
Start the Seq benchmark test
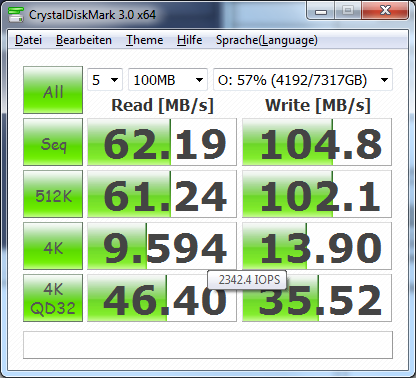(x=53, y=142)
